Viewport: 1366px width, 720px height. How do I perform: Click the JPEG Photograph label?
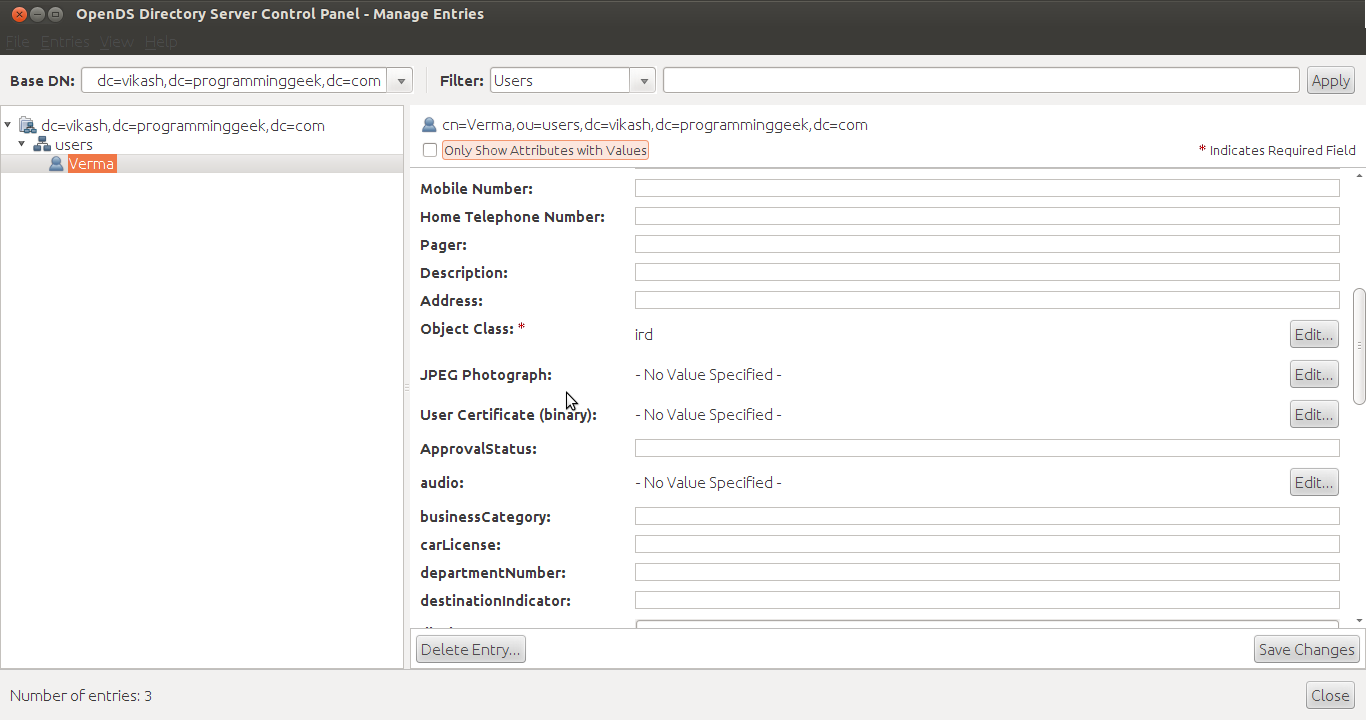(486, 375)
